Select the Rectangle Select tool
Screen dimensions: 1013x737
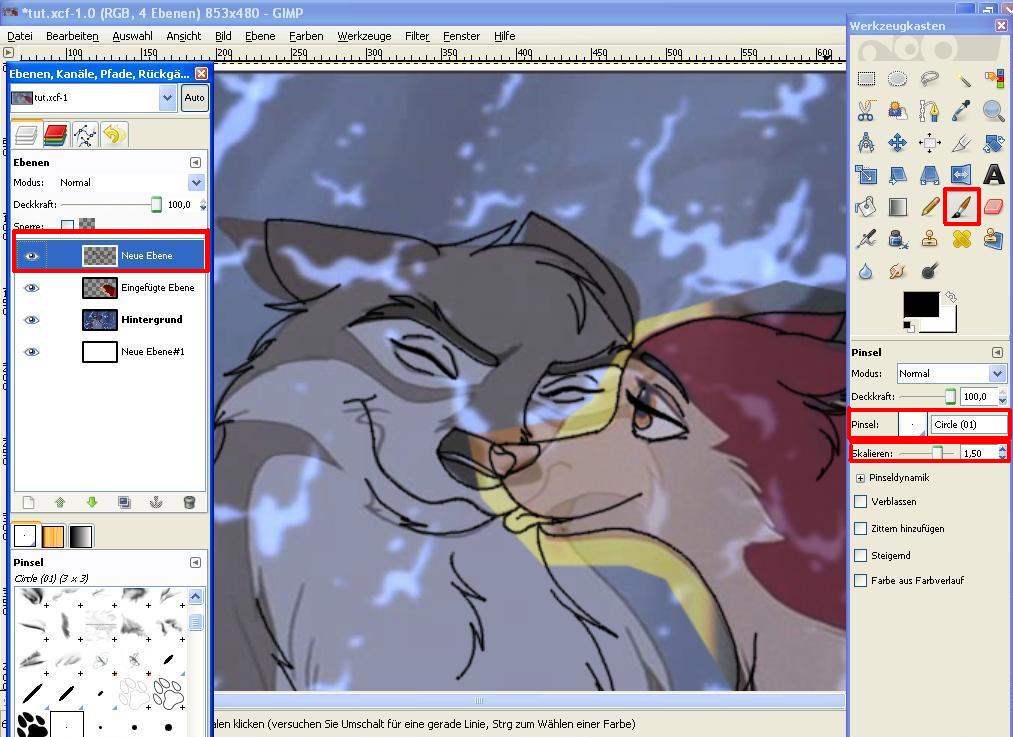click(866, 79)
